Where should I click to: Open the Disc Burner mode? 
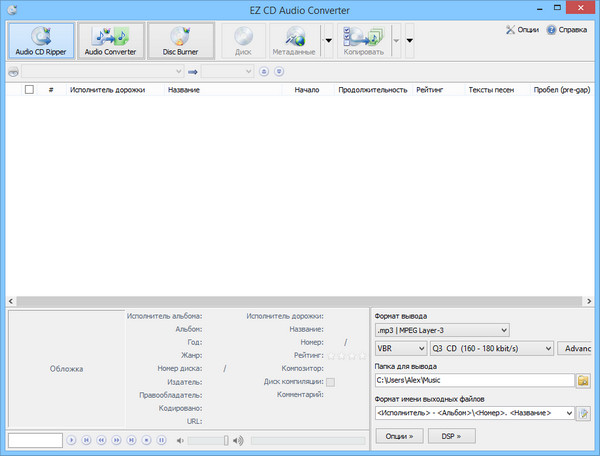pos(179,39)
